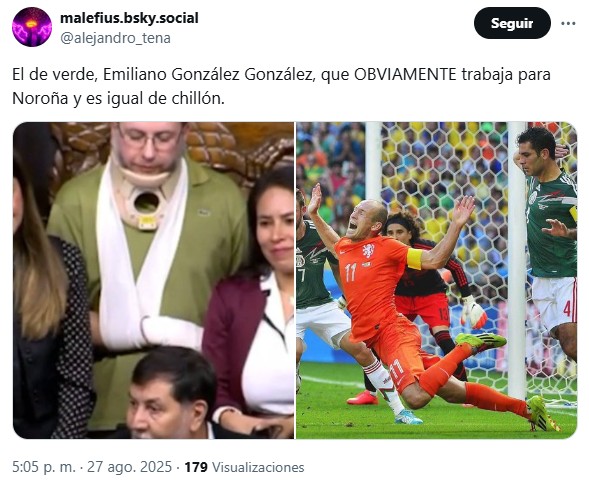Click the @alejandro_tena handle
589x493 pixels.
click(115, 38)
